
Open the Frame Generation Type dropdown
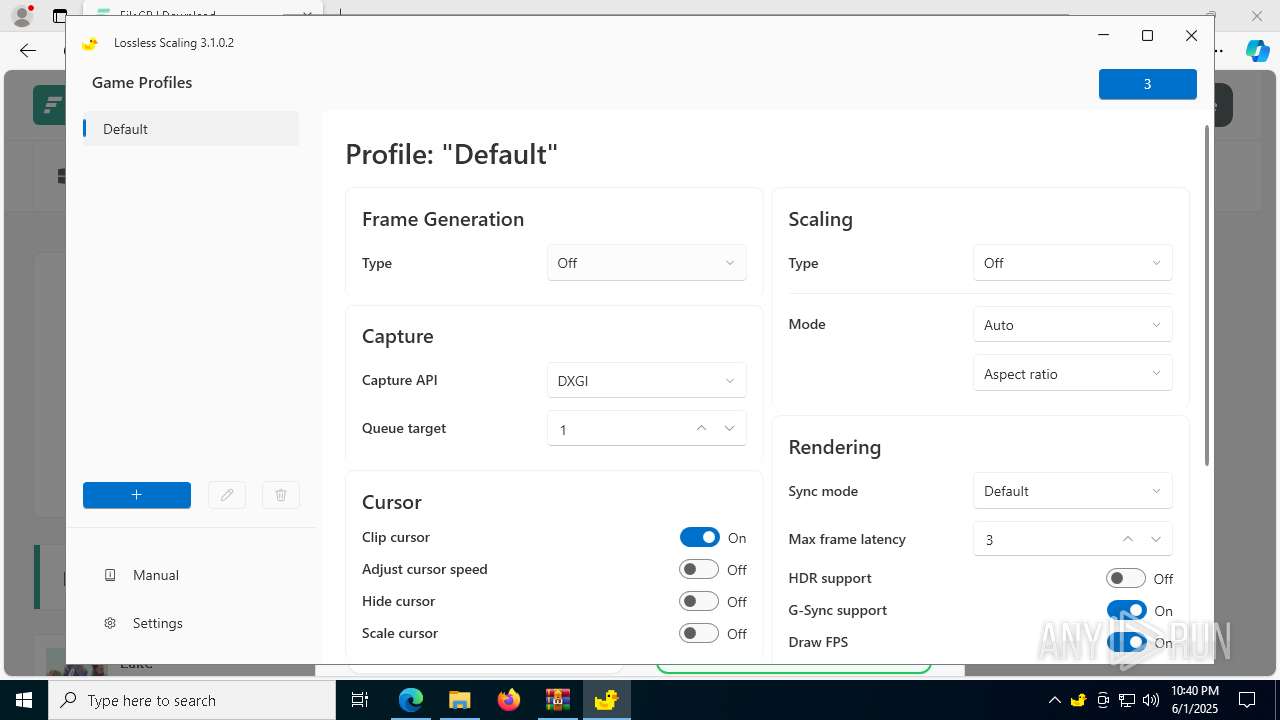[x=647, y=263]
